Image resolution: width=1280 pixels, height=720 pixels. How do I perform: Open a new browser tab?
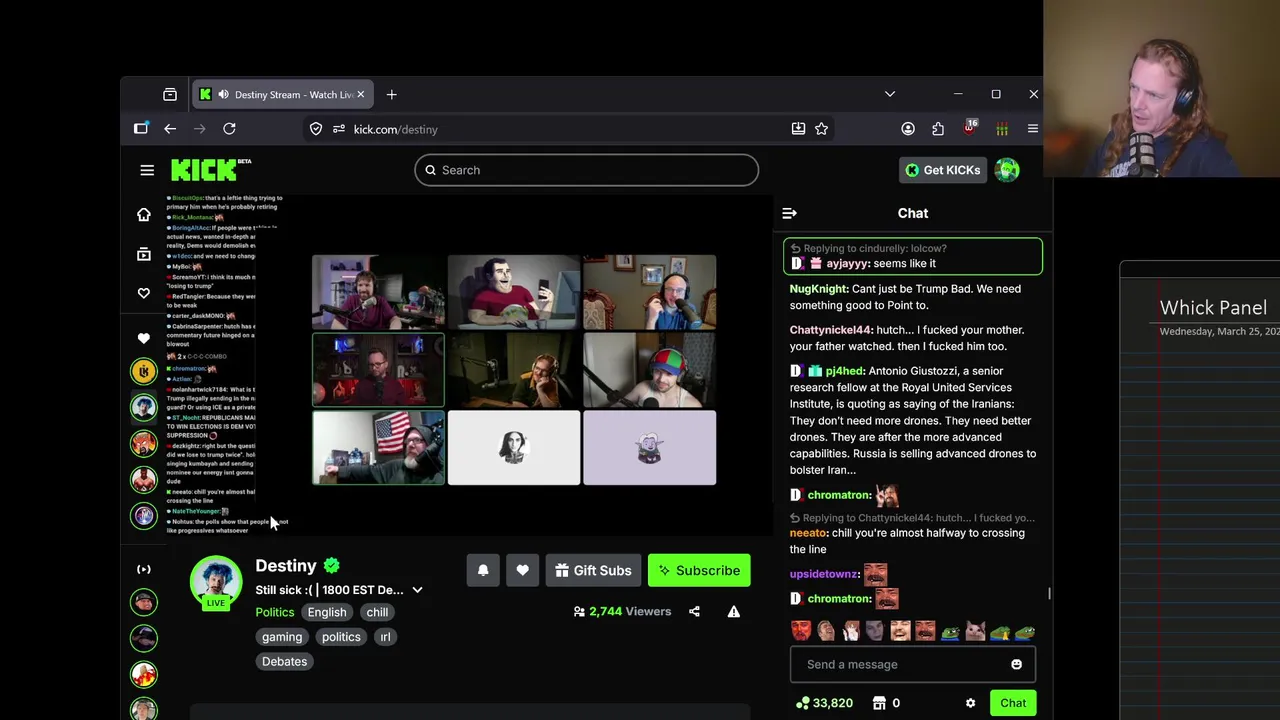click(391, 95)
